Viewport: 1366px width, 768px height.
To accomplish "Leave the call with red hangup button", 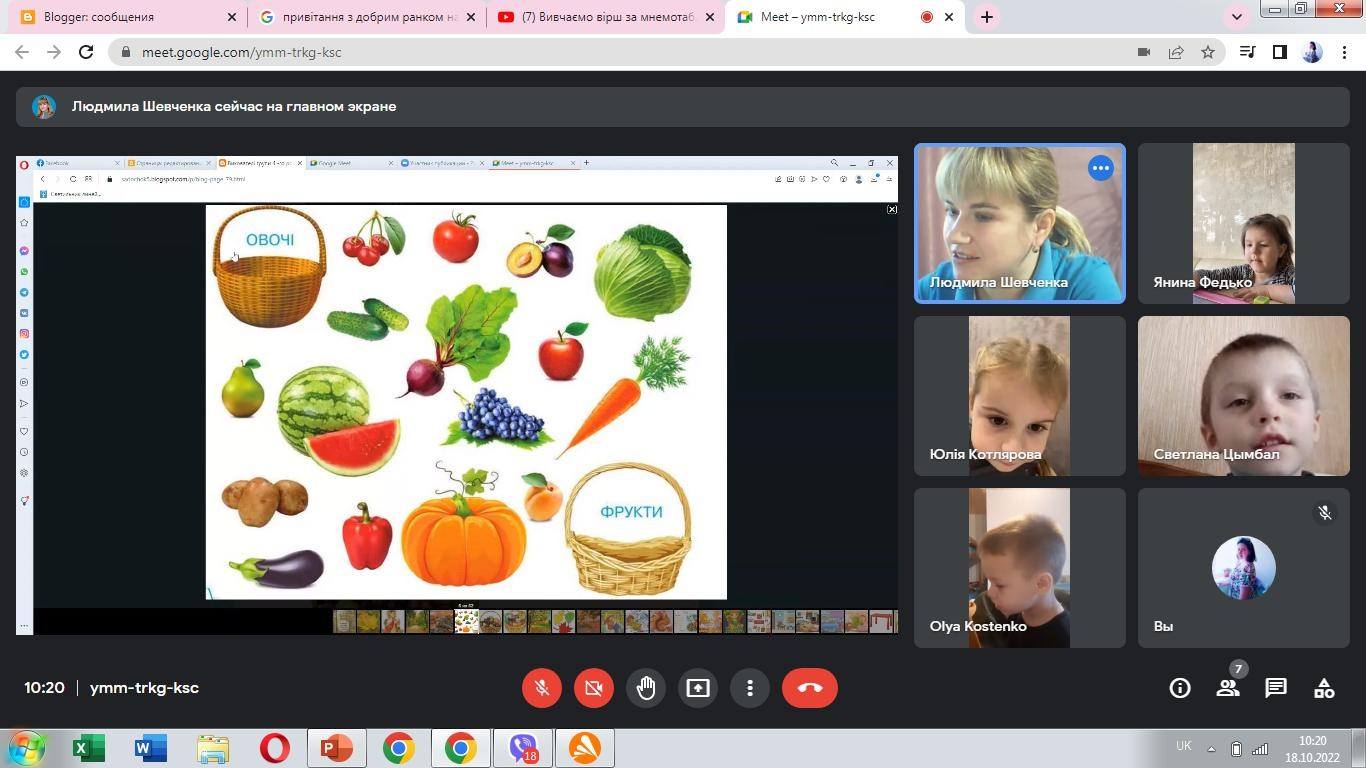I will coord(809,688).
